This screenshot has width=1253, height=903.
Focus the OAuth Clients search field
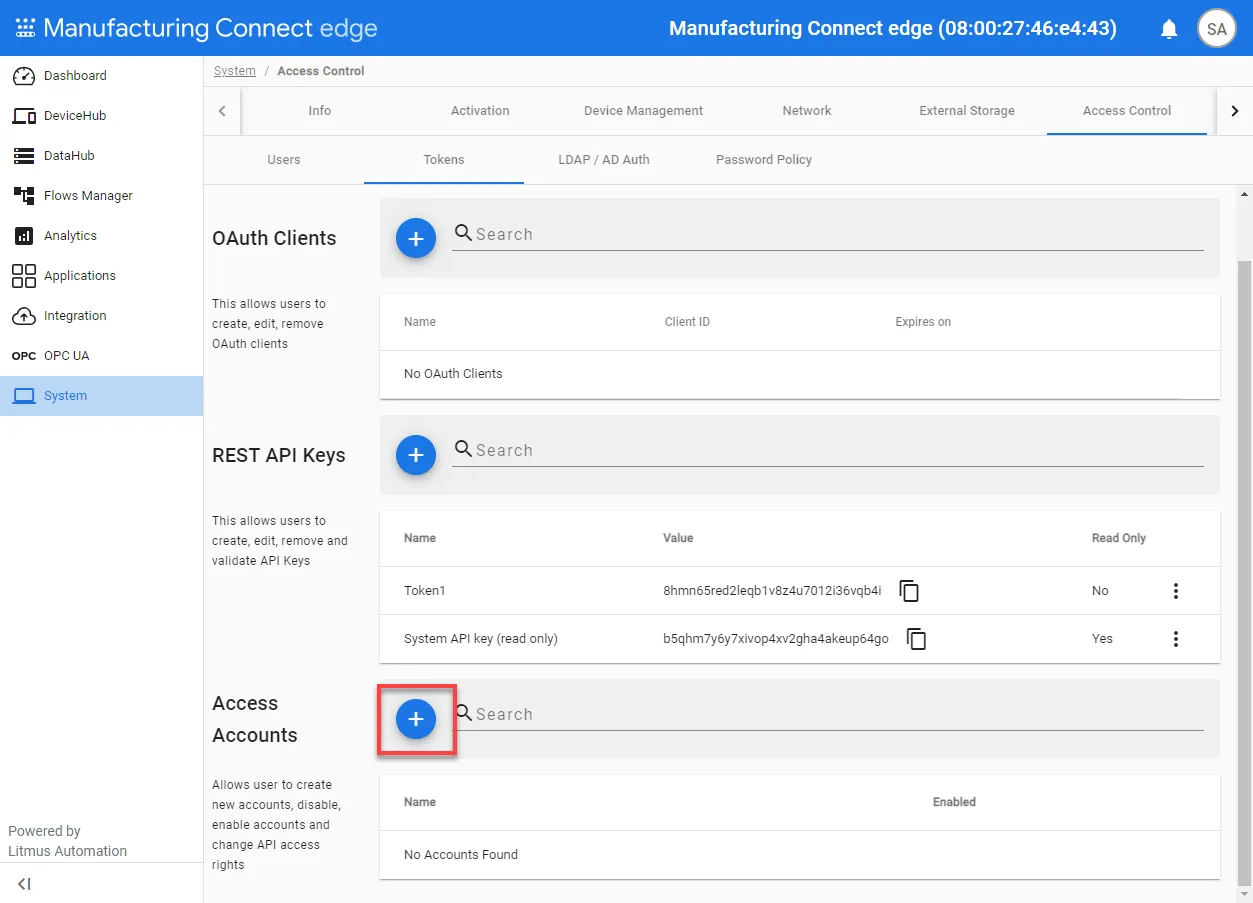828,234
